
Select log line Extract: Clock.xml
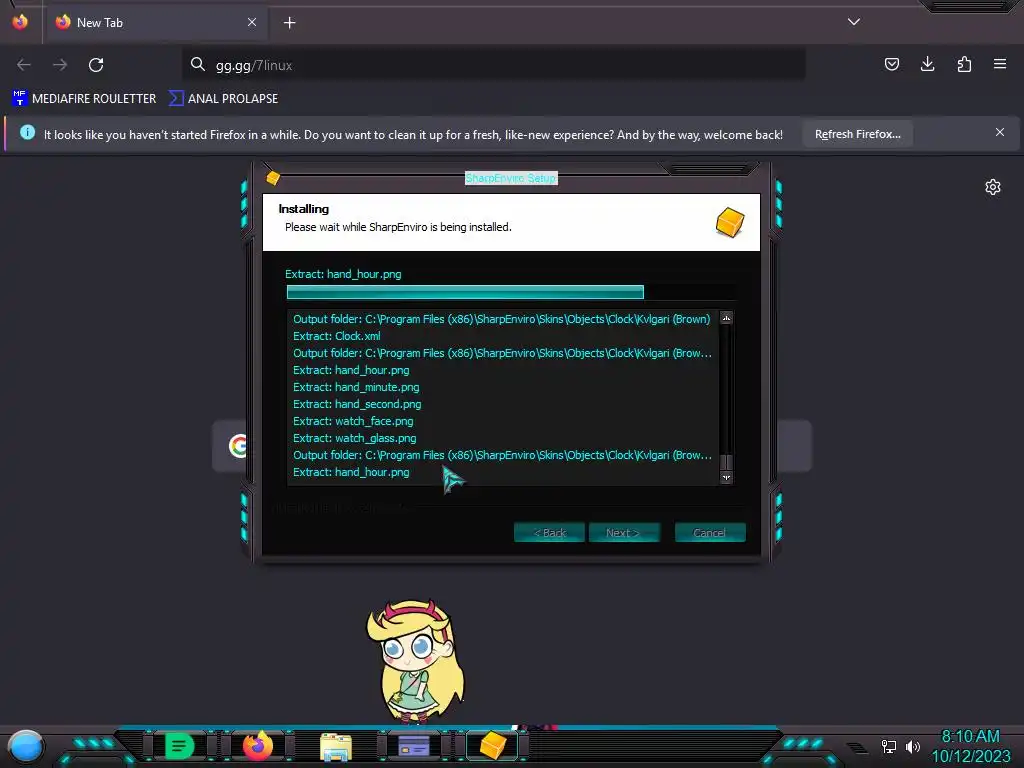point(336,336)
